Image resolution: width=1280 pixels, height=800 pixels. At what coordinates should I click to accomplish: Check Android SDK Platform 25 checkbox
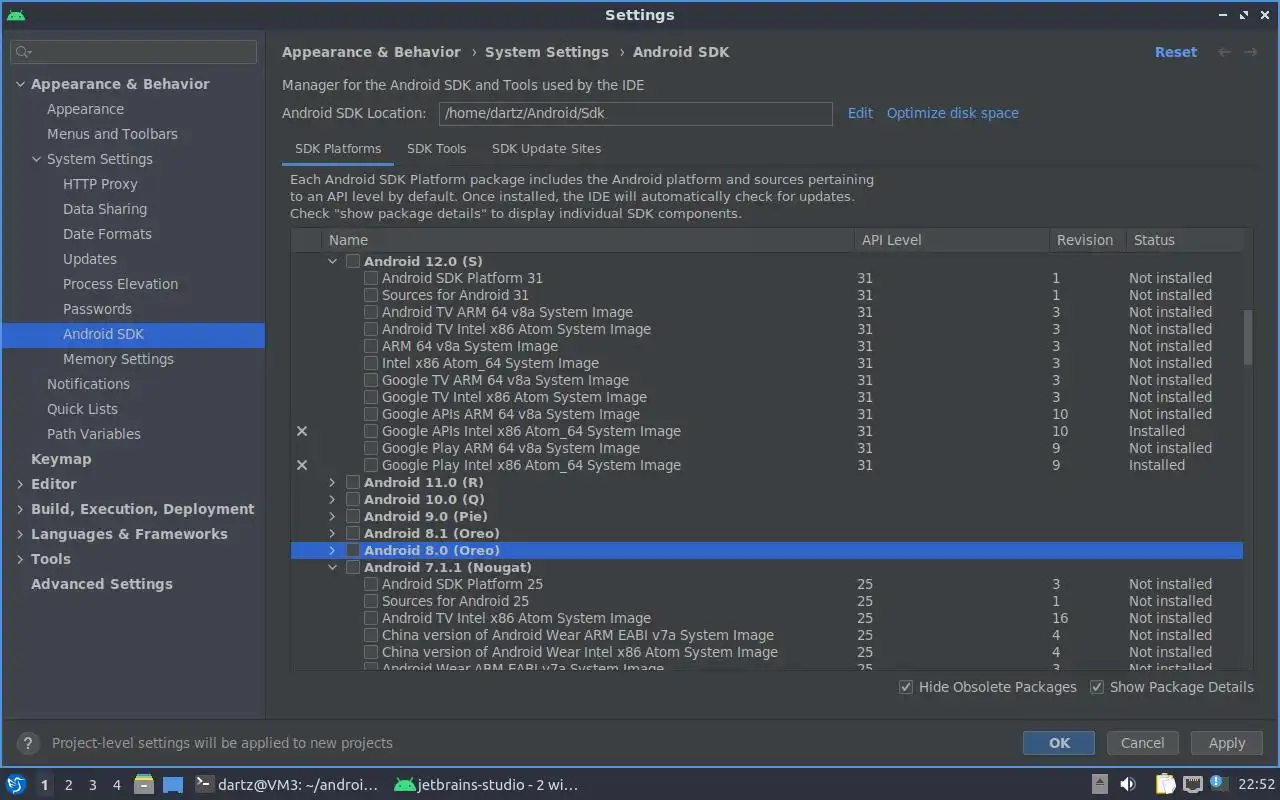point(371,584)
